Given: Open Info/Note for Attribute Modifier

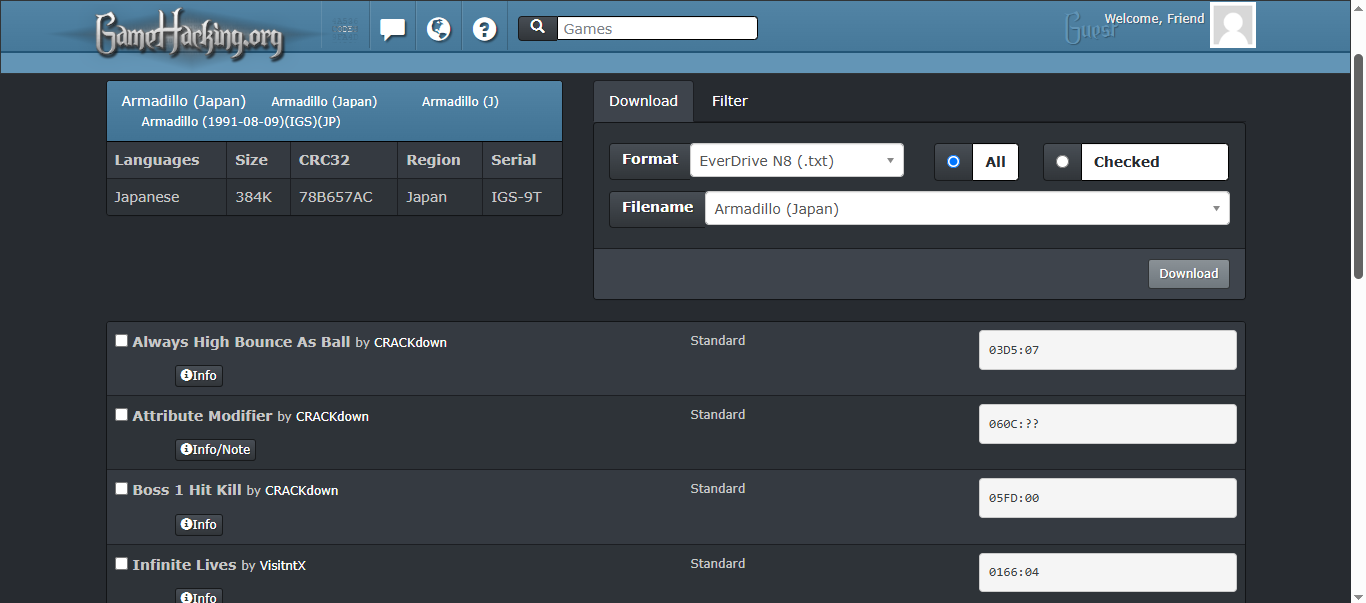Looking at the screenshot, I should point(216,450).
